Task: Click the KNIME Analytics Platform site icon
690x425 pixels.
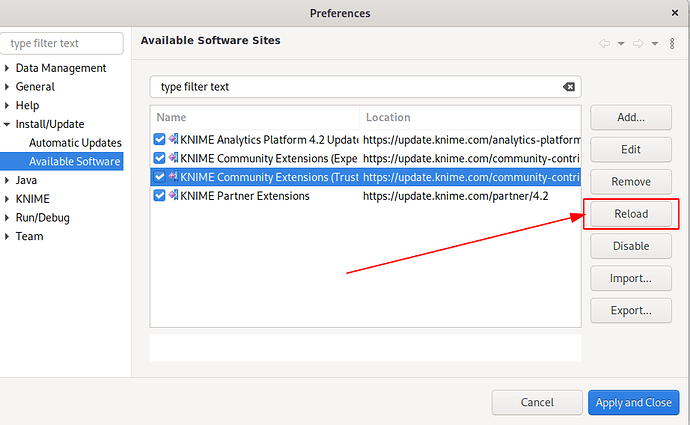Action: [x=174, y=139]
